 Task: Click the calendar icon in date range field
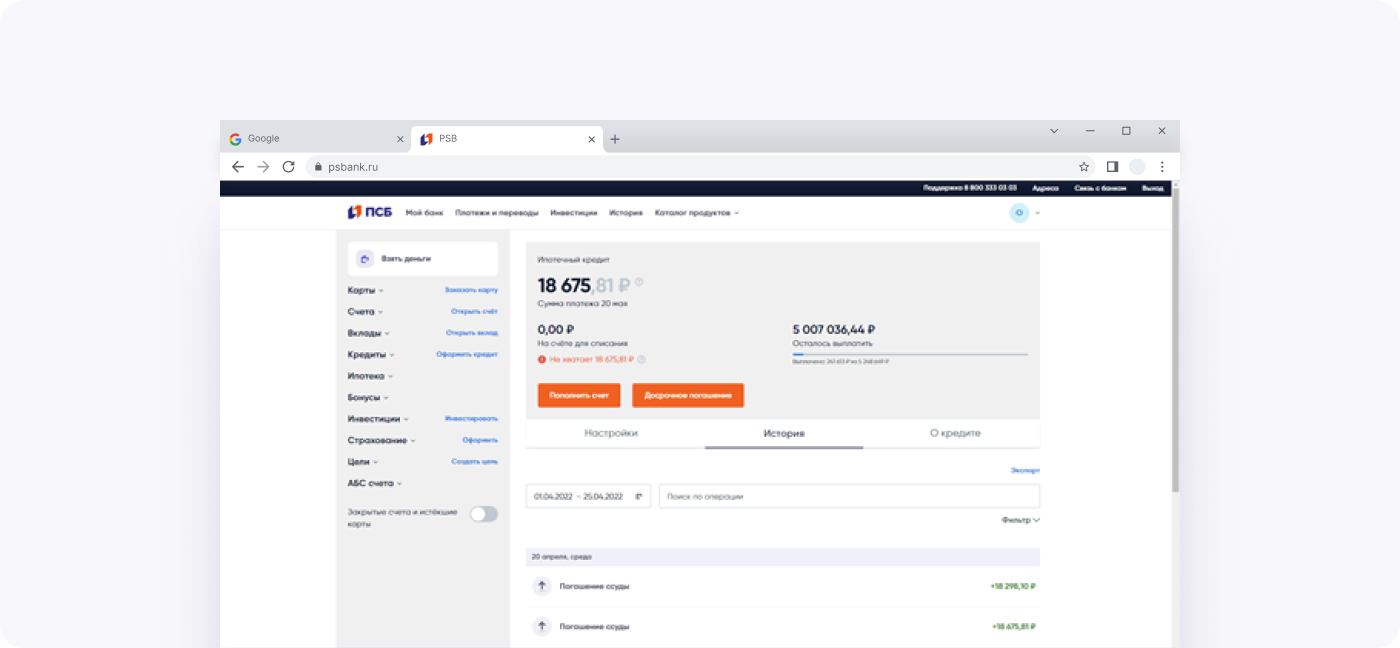639,497
